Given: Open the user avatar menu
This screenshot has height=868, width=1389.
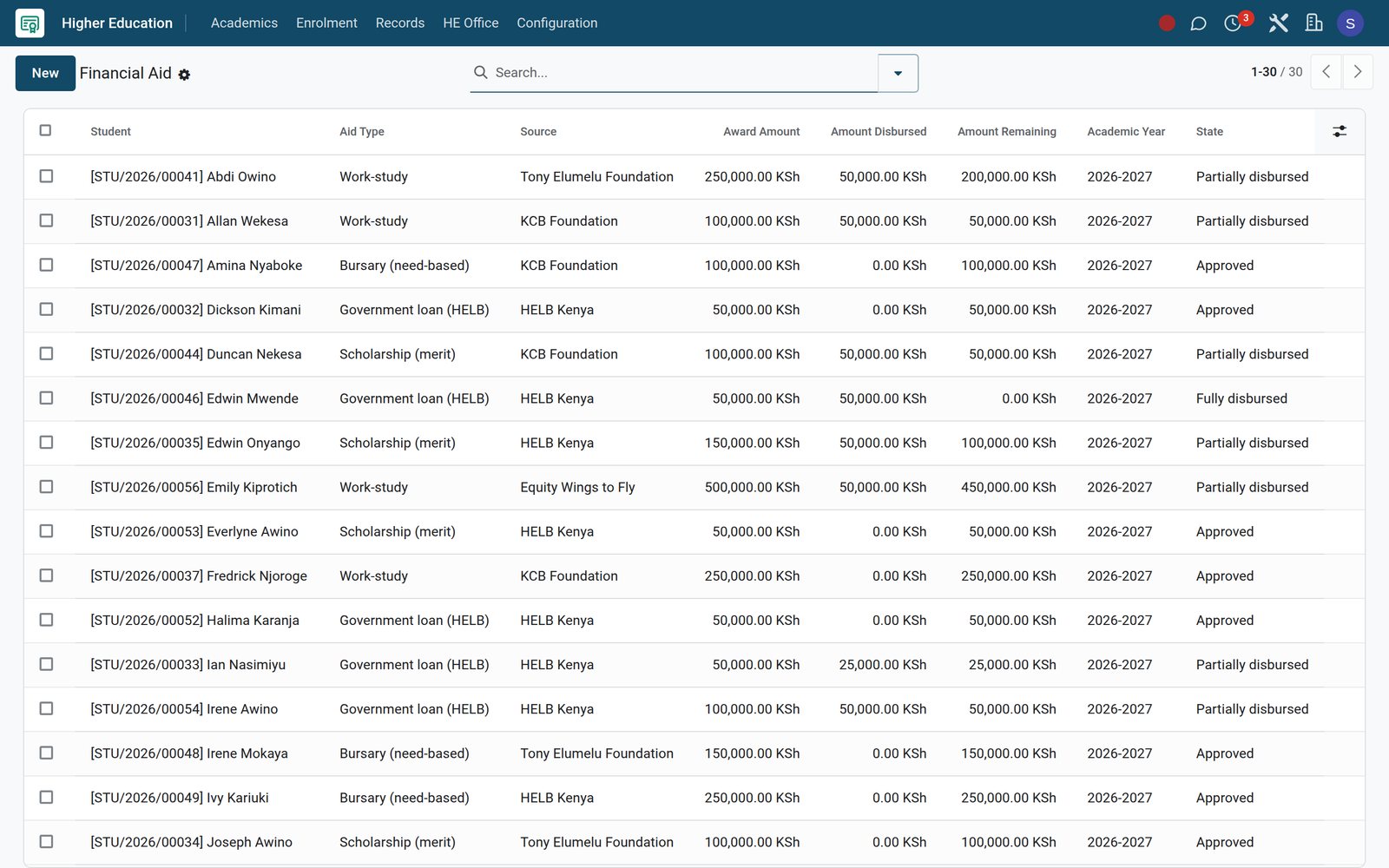Looking at the screenshot, I should point(1350,23).
